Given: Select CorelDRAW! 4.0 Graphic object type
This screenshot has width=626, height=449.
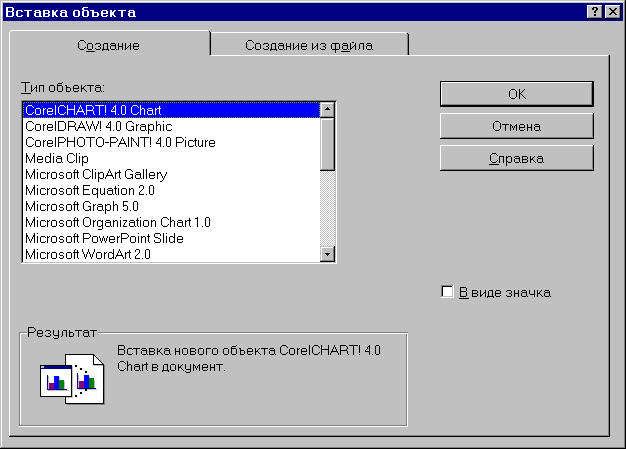Looking at the screenshot, I should [98, 126].
